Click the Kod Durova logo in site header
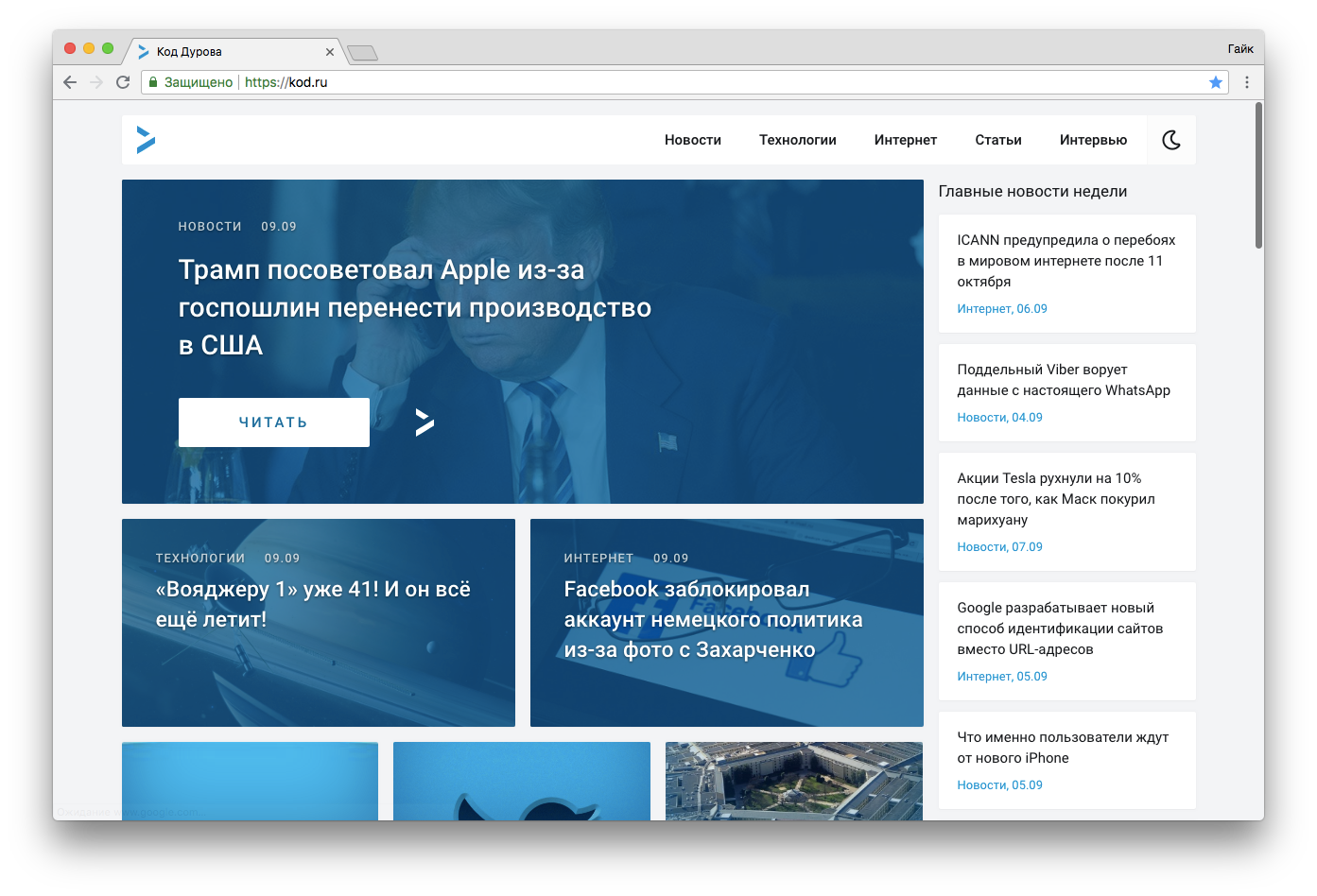Screen dimensions: 1317x896 pyautogui.click(x=146, y=140)
